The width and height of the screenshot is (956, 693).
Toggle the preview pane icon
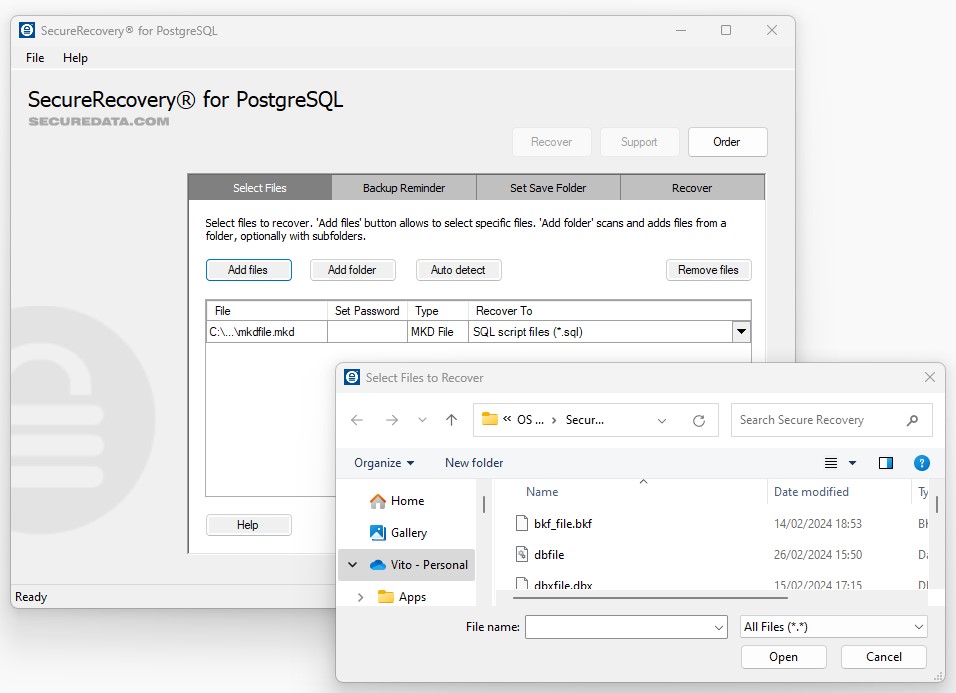click(885, 463)
